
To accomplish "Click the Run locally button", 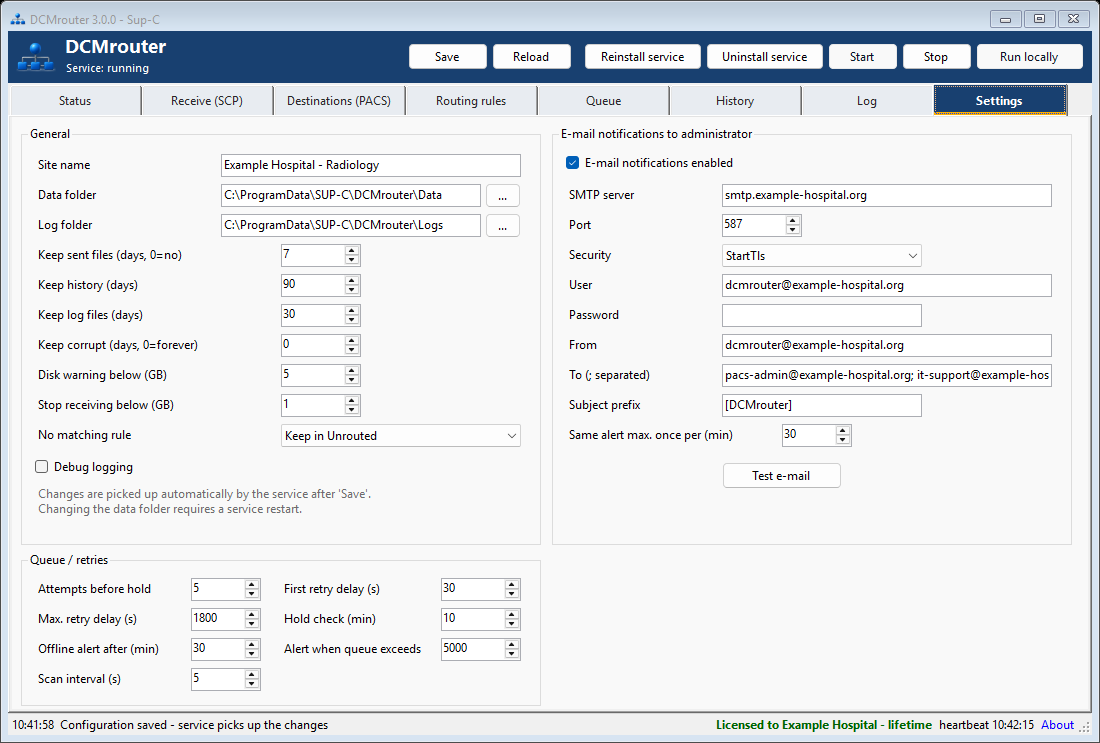I will 1029,57.
